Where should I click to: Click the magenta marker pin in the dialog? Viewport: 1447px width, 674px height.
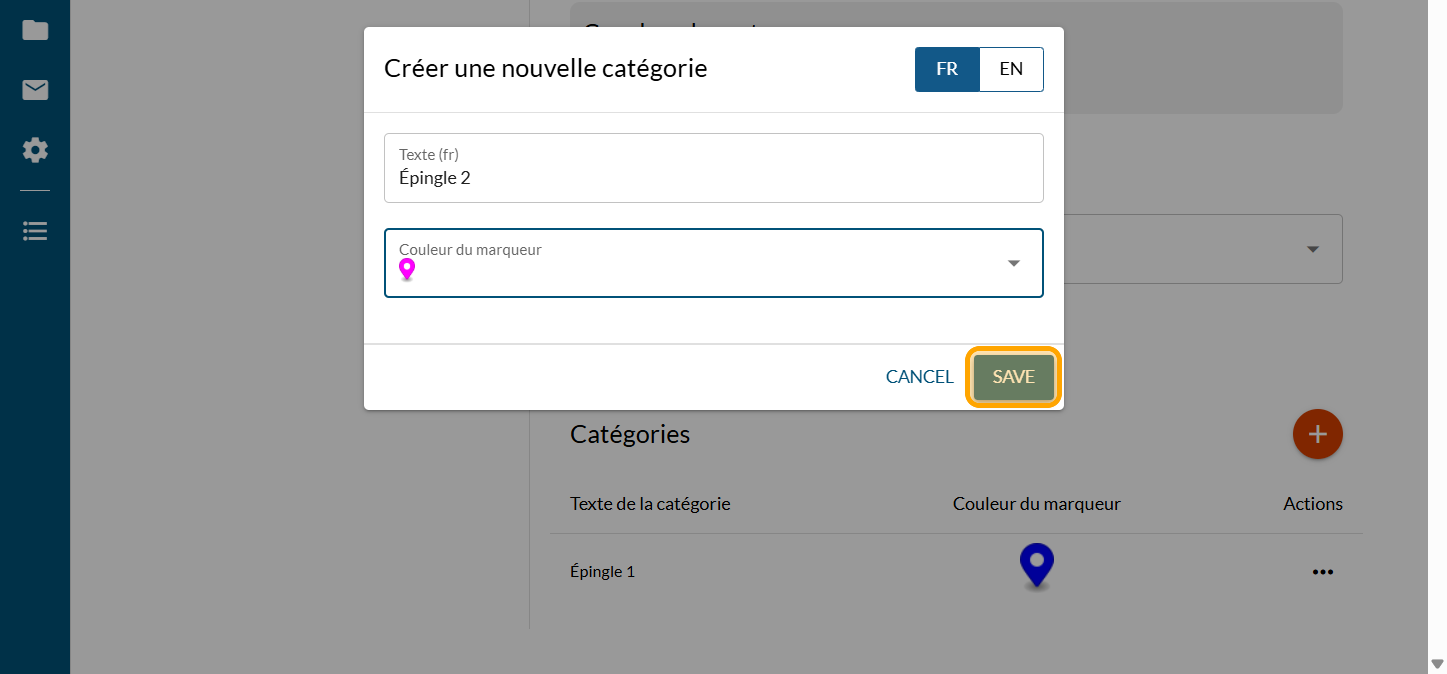pyautogui.click(x=407, y=269)
